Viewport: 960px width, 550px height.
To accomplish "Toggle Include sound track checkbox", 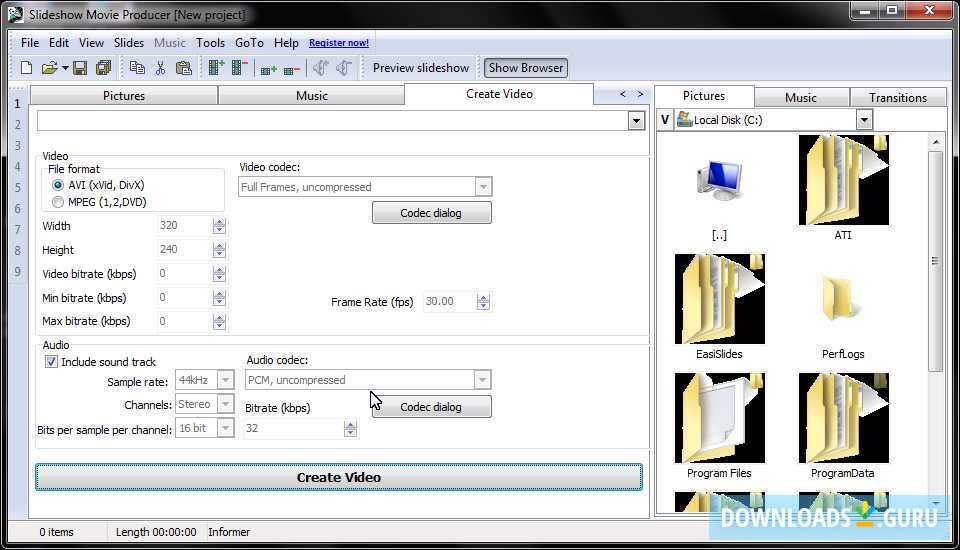I will pyautogui.click(x=51, y=362).
